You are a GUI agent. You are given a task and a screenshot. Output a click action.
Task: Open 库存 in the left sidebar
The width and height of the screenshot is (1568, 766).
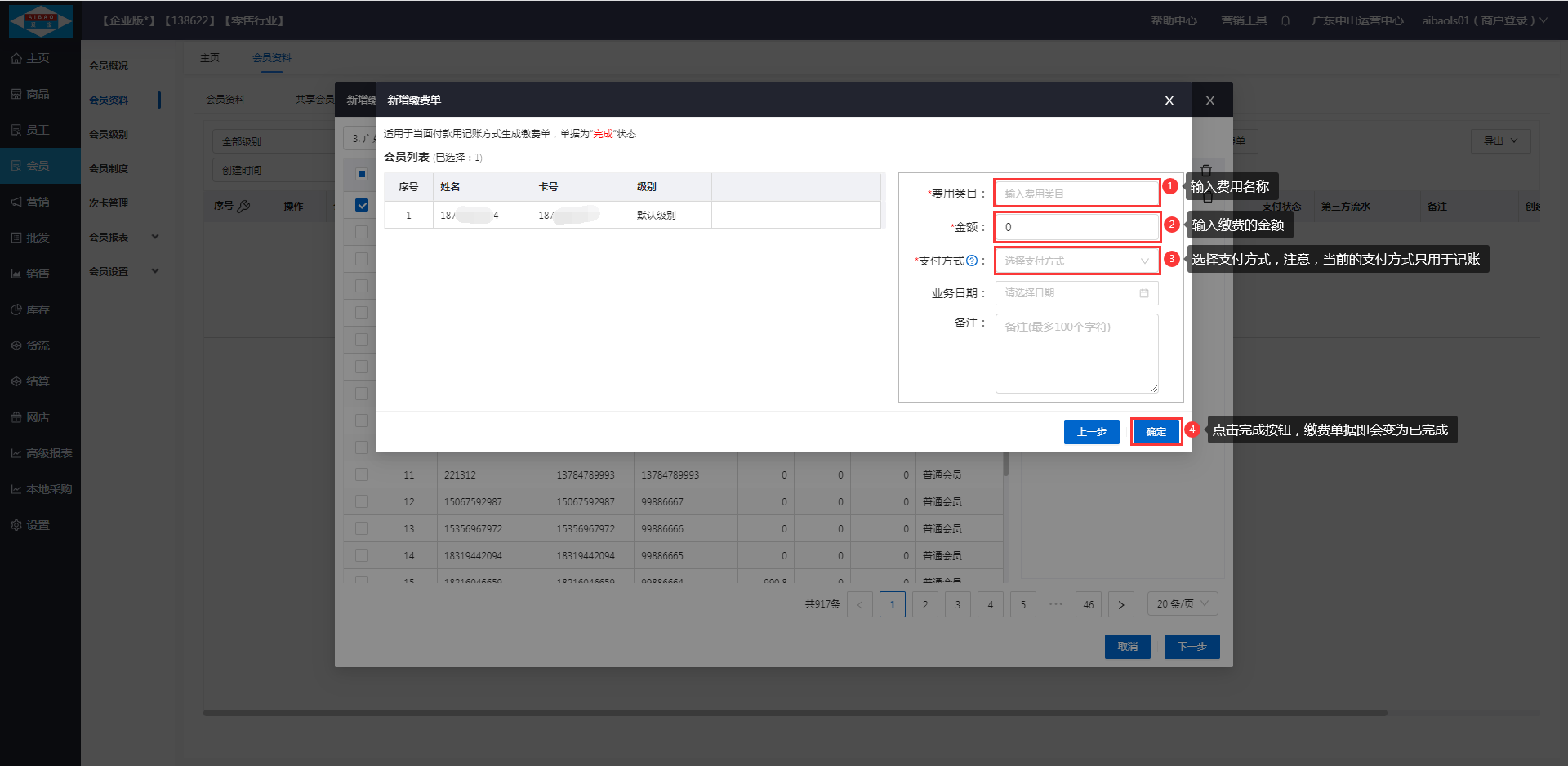point(38,310)
